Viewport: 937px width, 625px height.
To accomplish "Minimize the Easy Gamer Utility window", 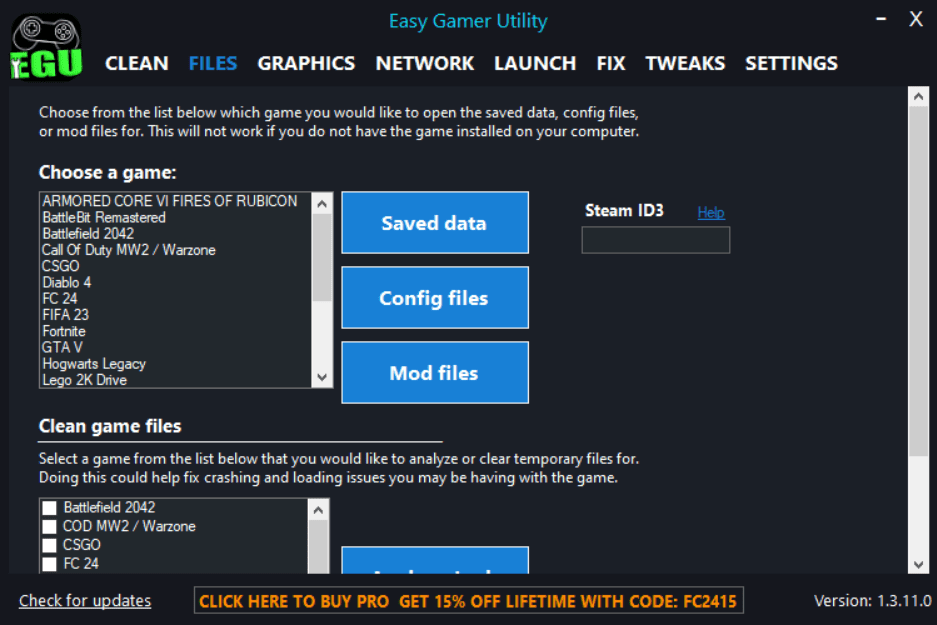I will click(x=881, y=19).
